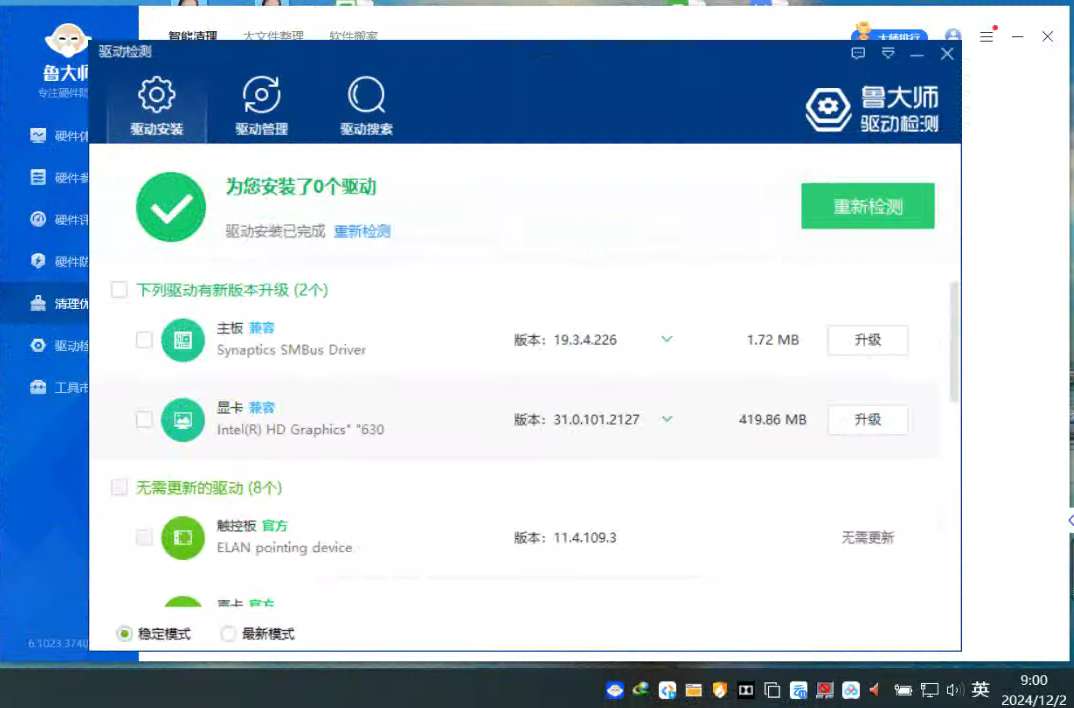Open the 清理优化 sidebar icon
Image resolution: width=1074 pixels, height=708 pixels.
tap(38, 303)
